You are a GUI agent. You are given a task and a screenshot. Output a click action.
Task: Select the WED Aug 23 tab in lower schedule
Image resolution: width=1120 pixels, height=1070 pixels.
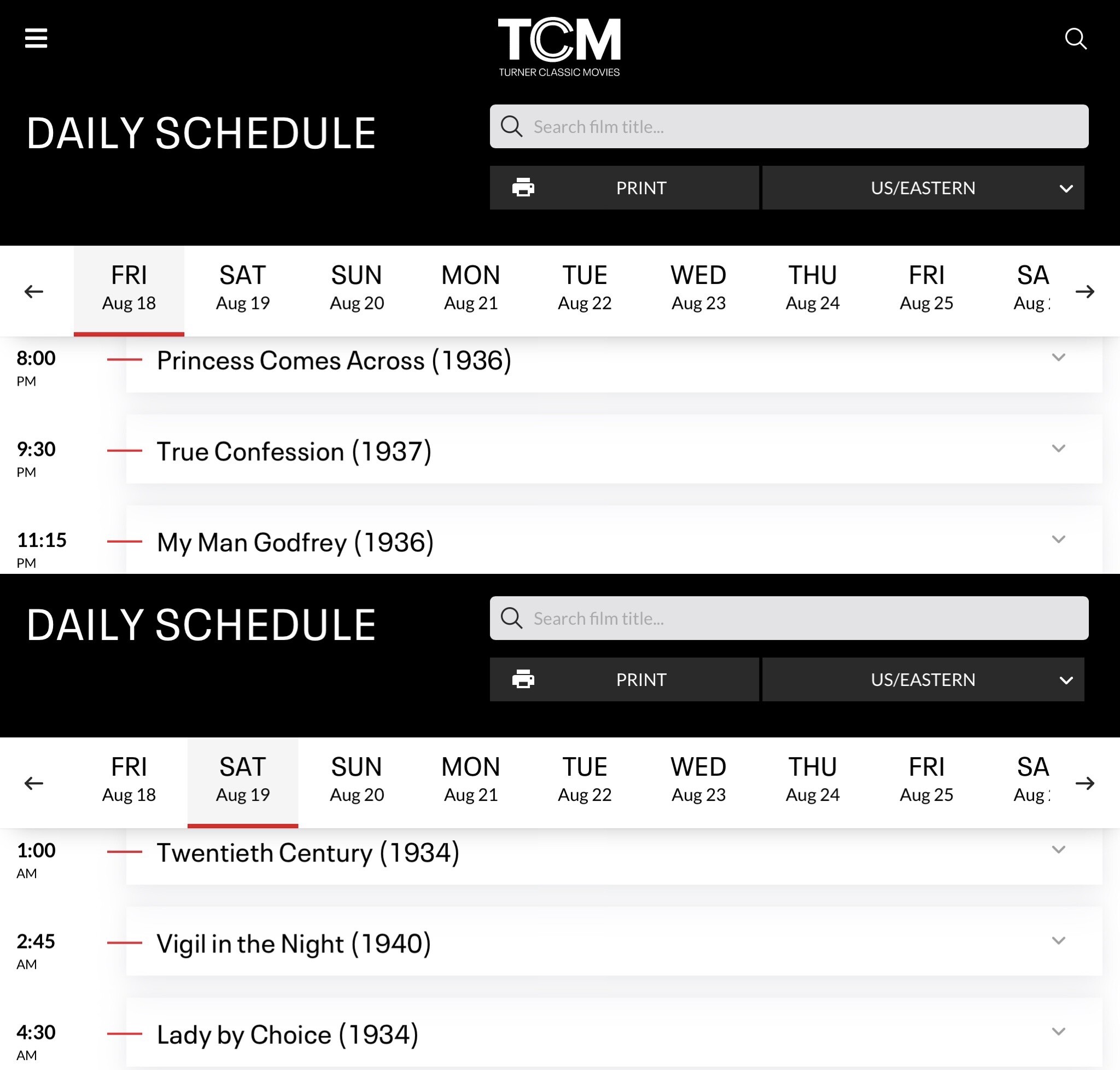point(698,780)
